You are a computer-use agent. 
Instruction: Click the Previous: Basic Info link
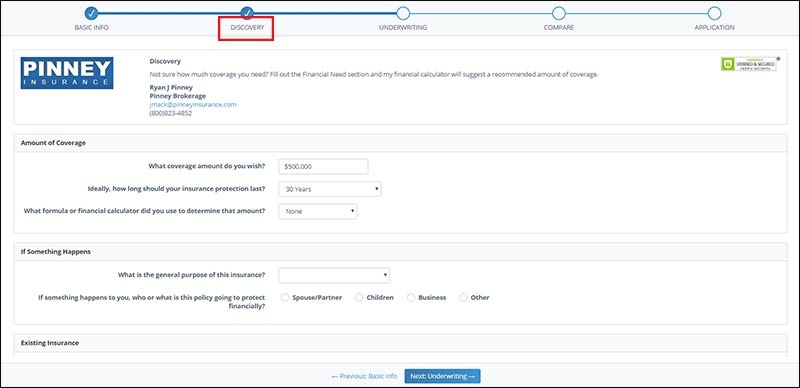point(364,376)
